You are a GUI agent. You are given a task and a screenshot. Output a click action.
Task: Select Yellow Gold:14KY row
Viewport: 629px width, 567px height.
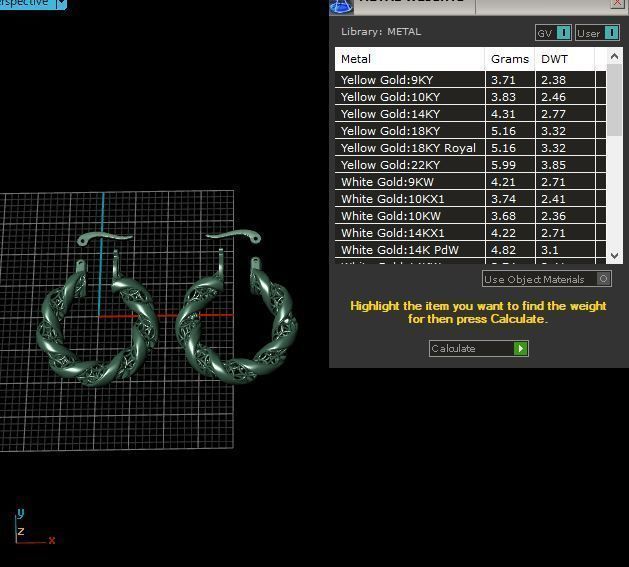coord(471,114)
